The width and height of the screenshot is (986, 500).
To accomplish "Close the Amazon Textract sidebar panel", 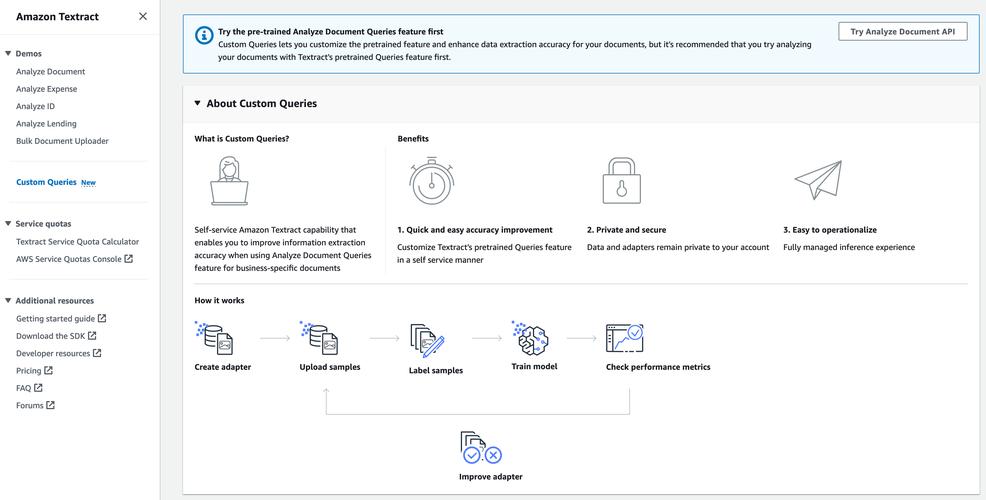I will (x=142, y=16).
